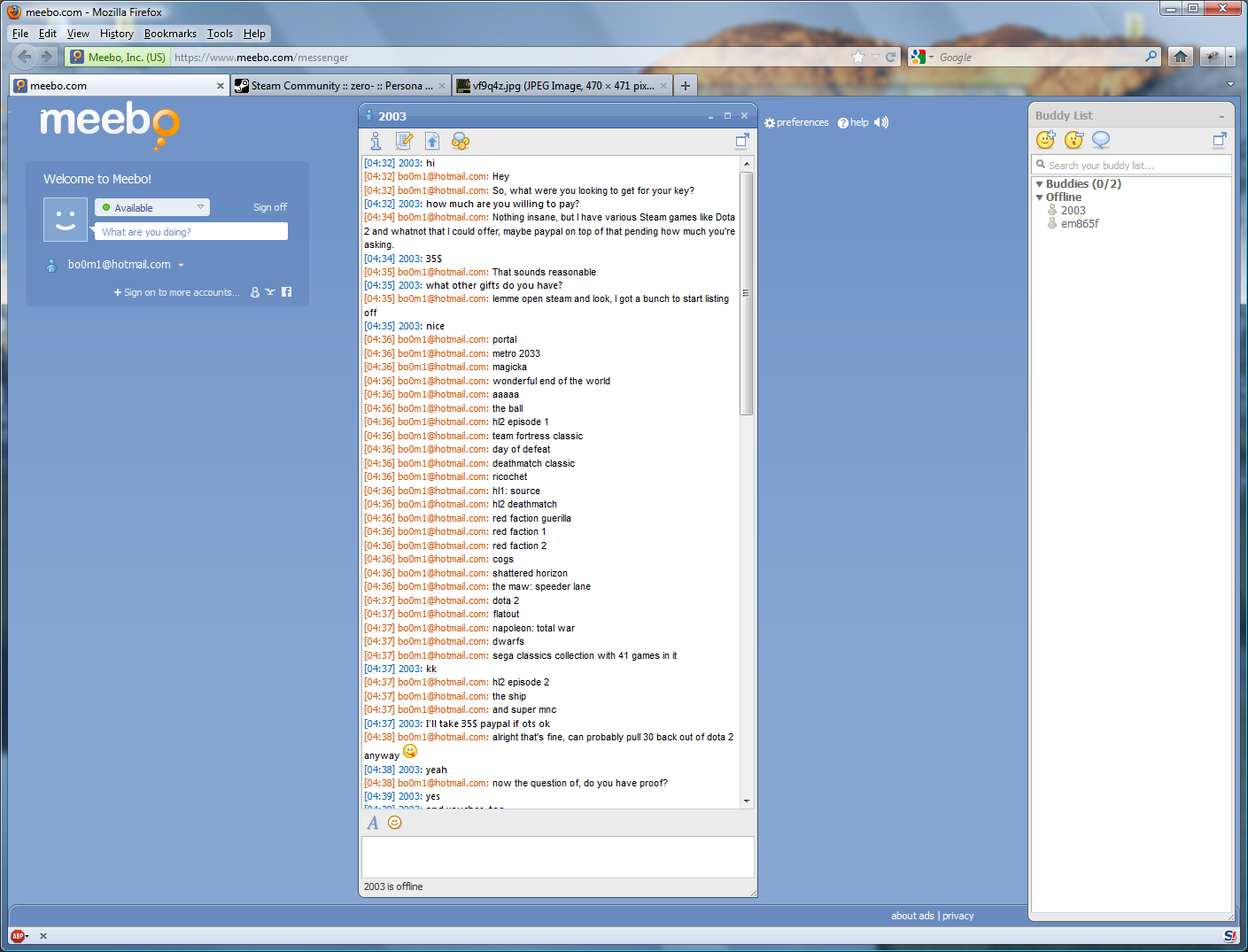Click the AIM account icon

coord(255,292)
